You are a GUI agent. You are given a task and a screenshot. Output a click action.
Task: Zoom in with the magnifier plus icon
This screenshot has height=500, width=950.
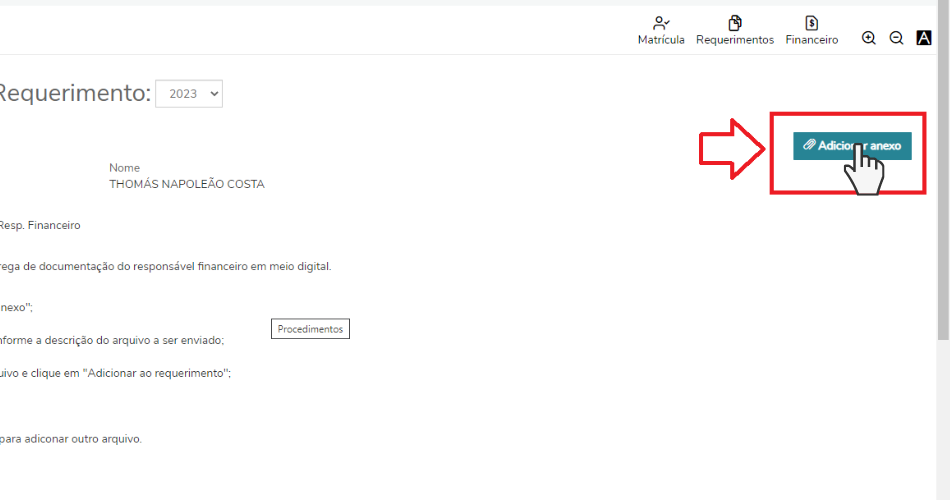coord(869,38)
